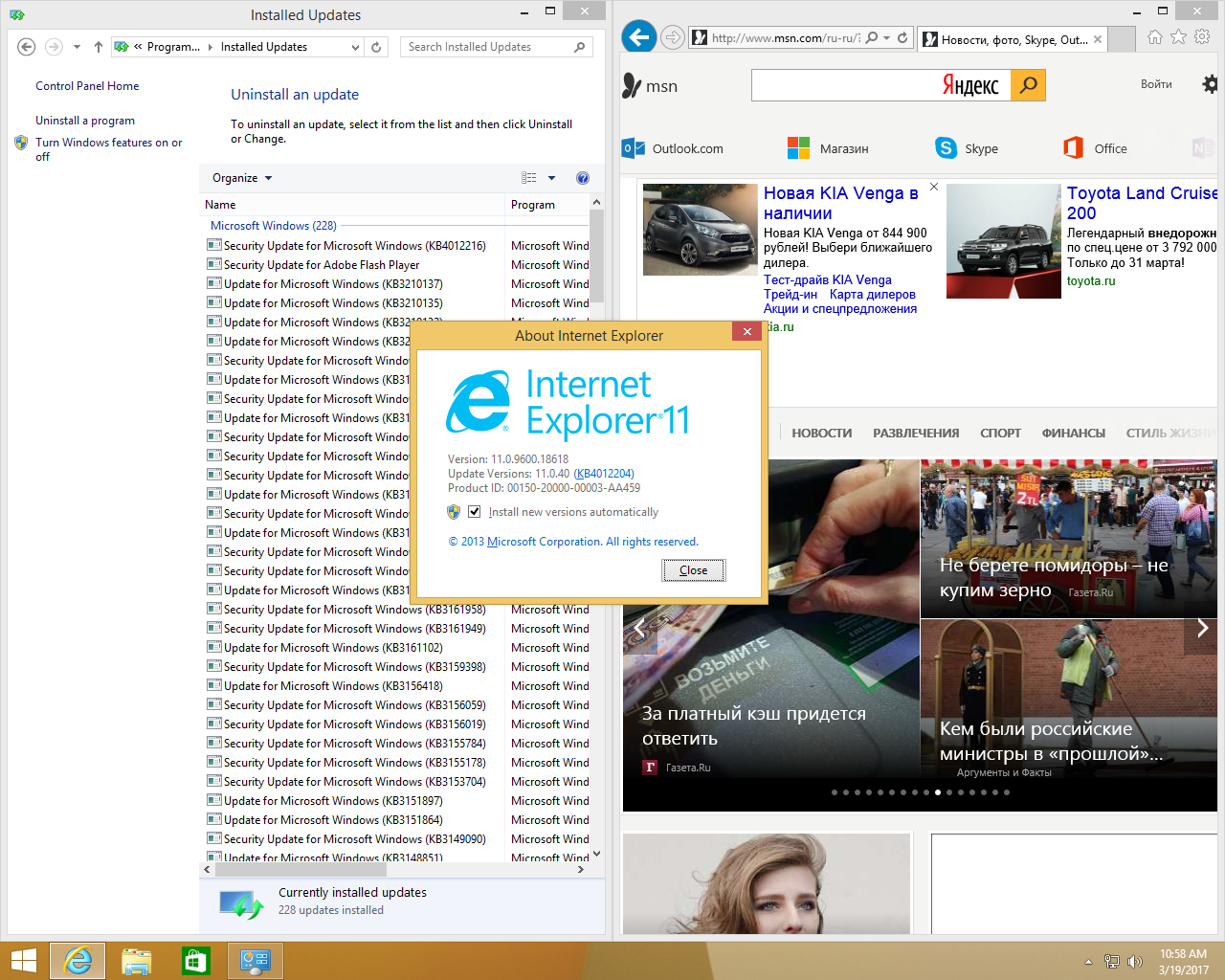Focus the Search Installed Updates field

click(496, 47)
